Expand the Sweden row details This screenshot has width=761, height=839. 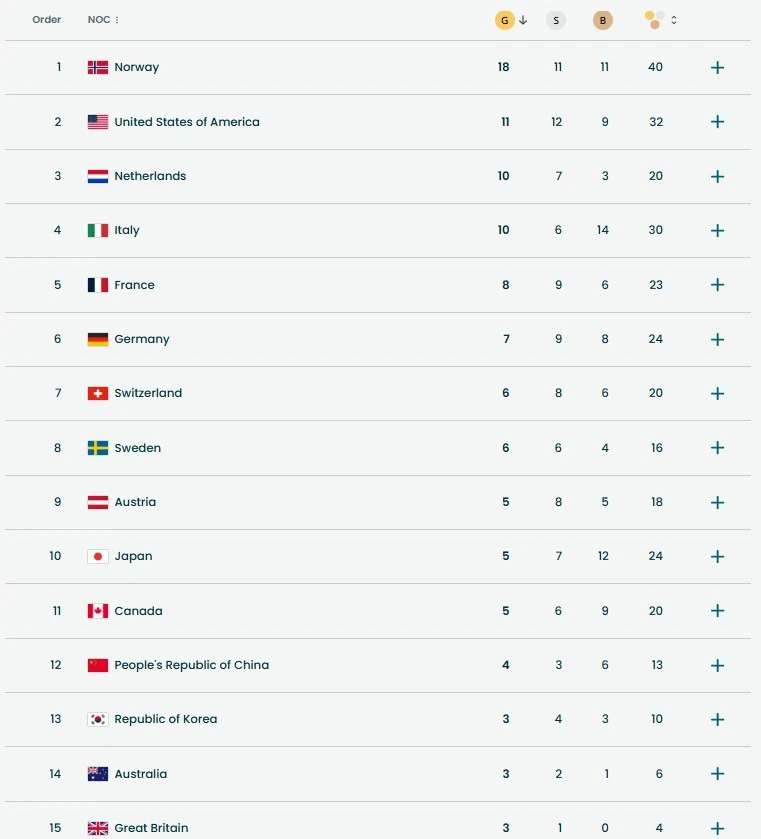click(x=717, y=448)
